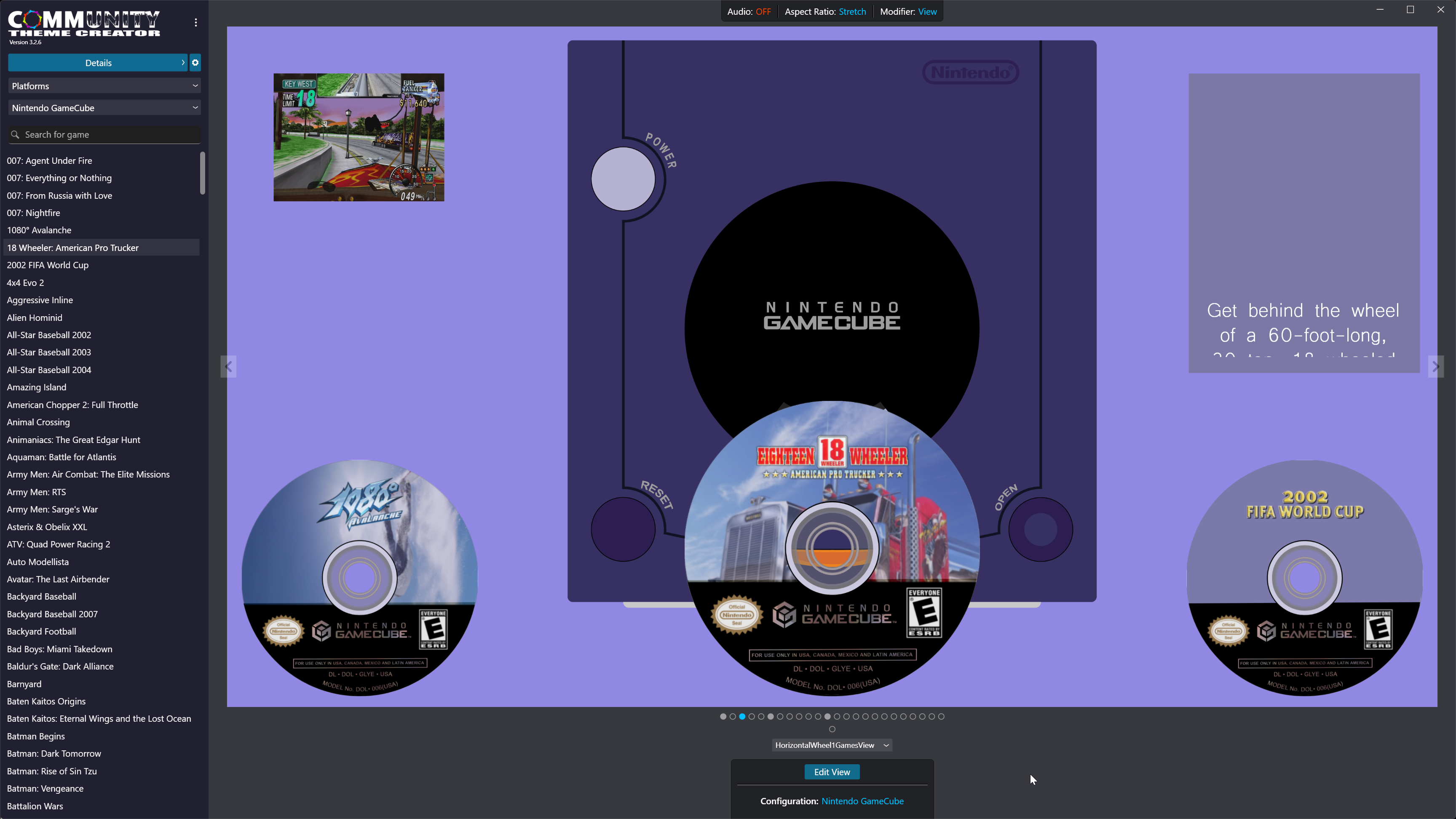Click the game description text panel
The height and width of the screenshot is (819, 1456).
(x=1304, y=223)
